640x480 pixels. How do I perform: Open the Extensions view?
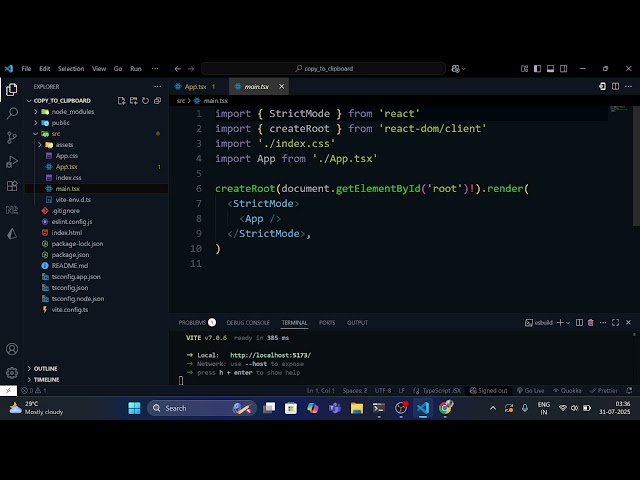pos(12,186)
